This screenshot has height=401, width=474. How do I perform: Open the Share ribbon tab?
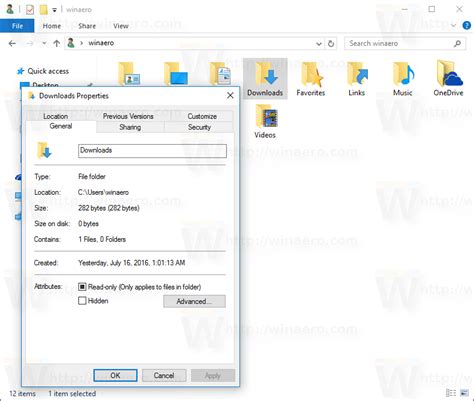[87, 26]
